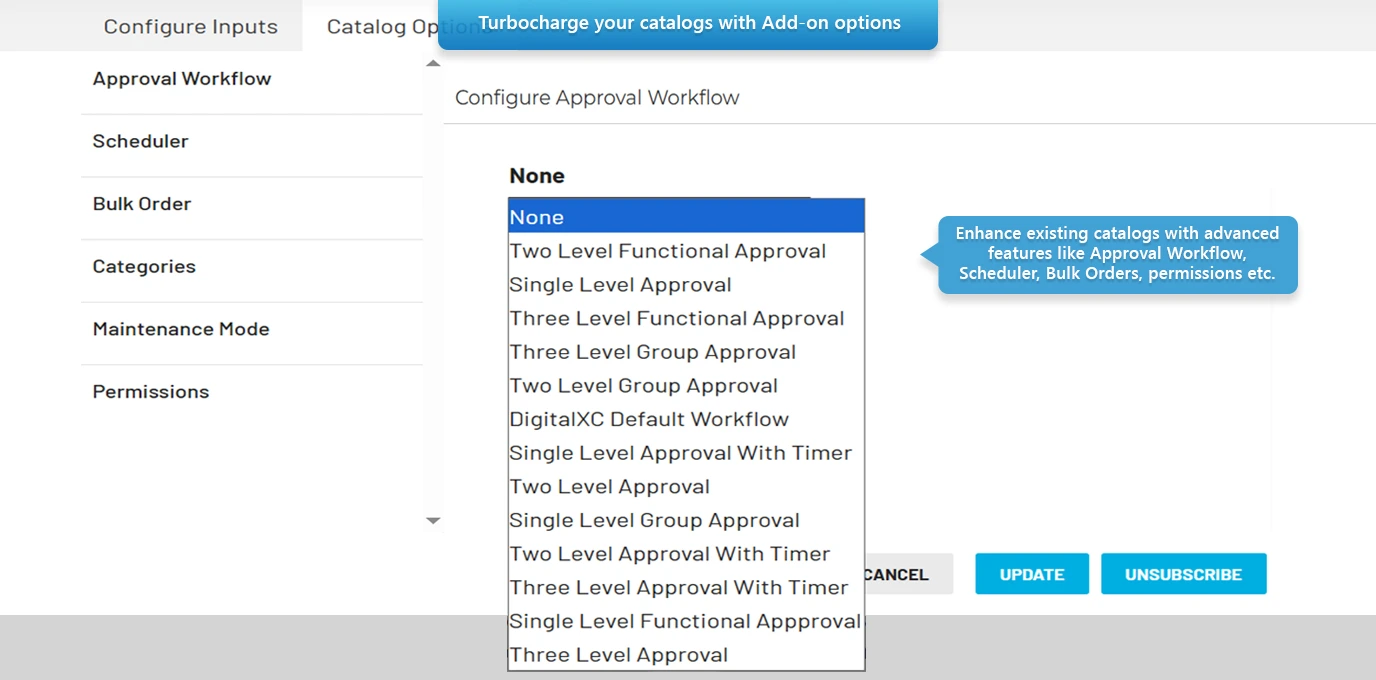Pick Single Level Approval With Timer

pos(681,453)
